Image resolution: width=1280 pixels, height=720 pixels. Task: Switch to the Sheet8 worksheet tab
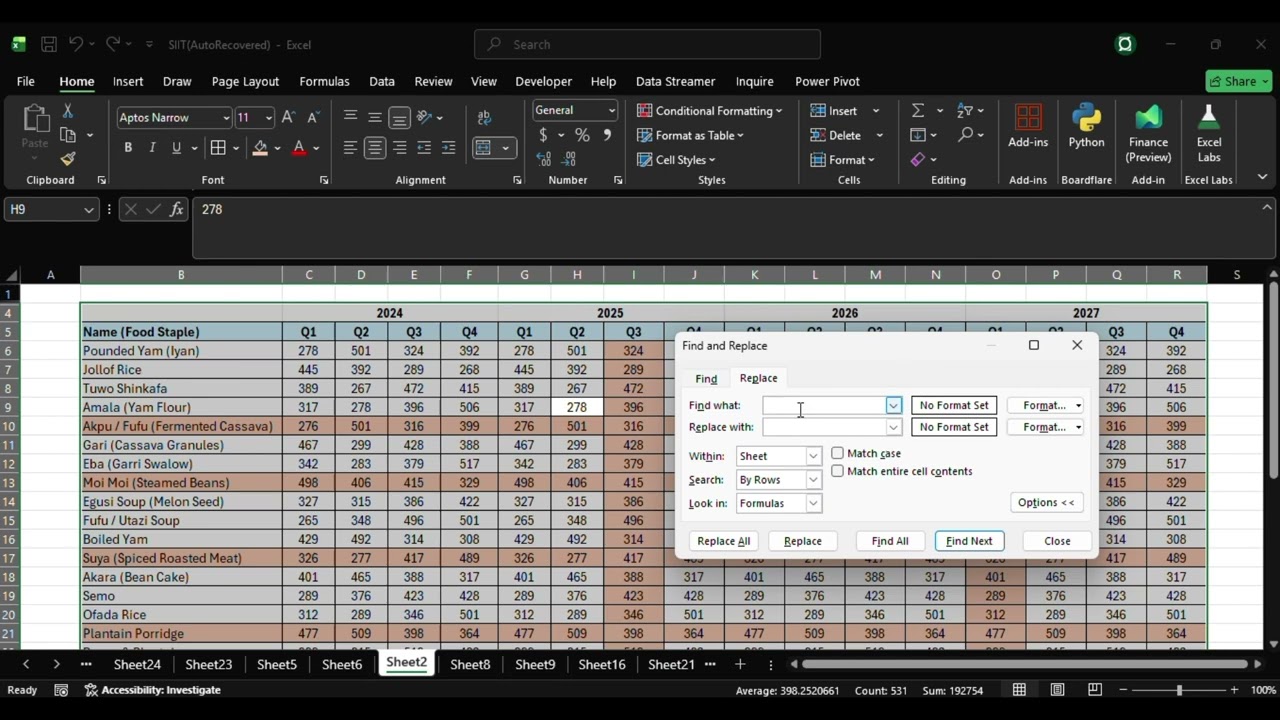tap(470, 664)
